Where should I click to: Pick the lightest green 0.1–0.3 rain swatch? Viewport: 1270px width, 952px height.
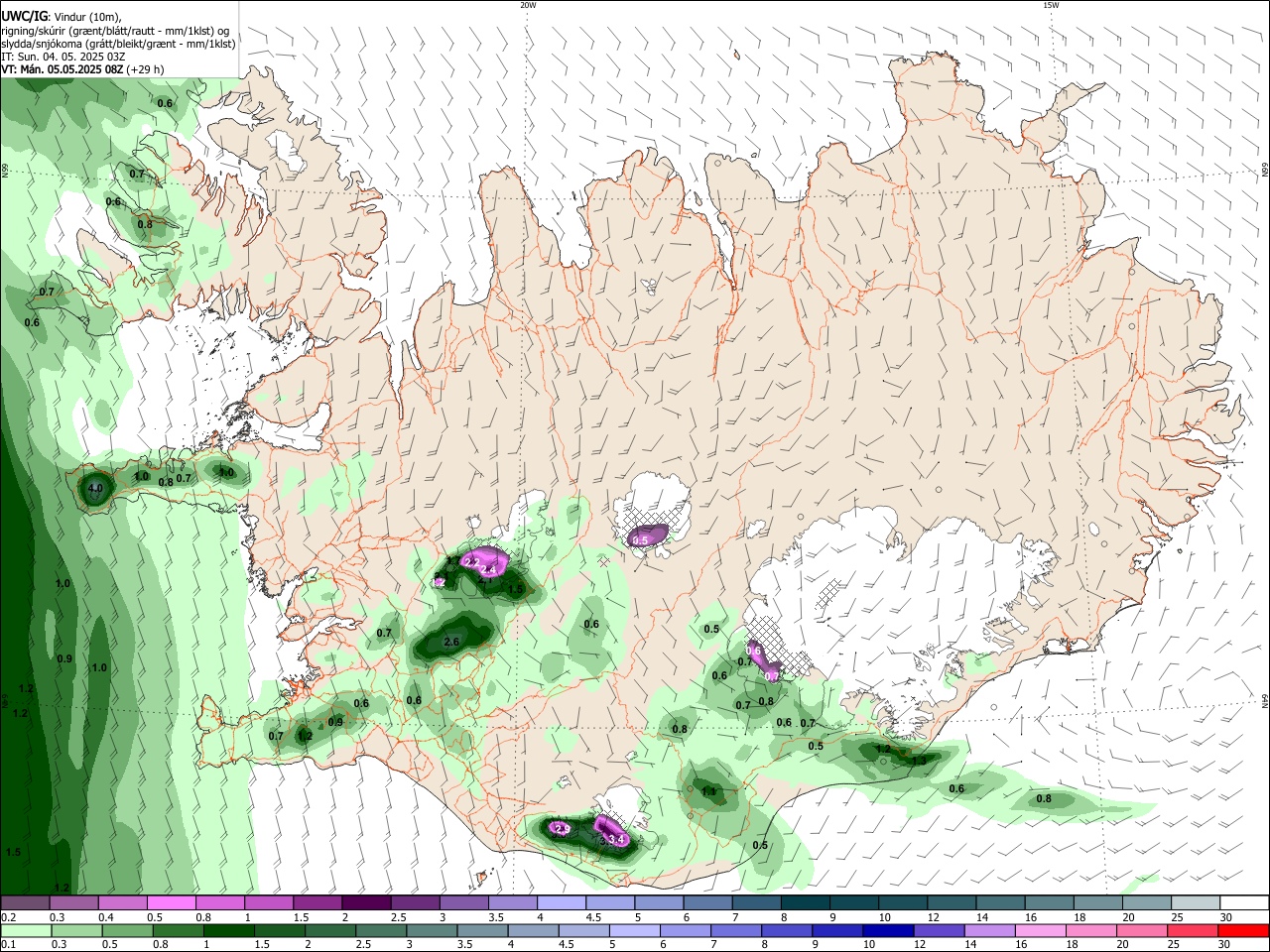pyautogui.click(x=27, y=931)
